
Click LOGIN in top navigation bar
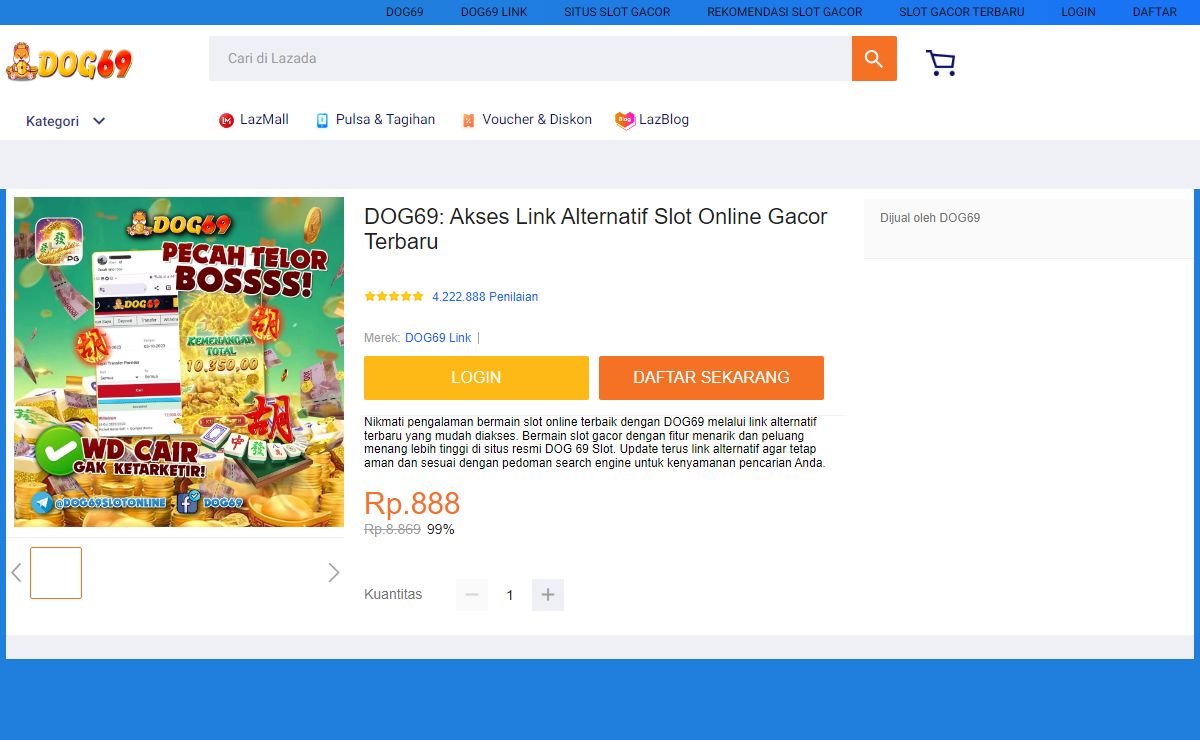coord(1079,12)
